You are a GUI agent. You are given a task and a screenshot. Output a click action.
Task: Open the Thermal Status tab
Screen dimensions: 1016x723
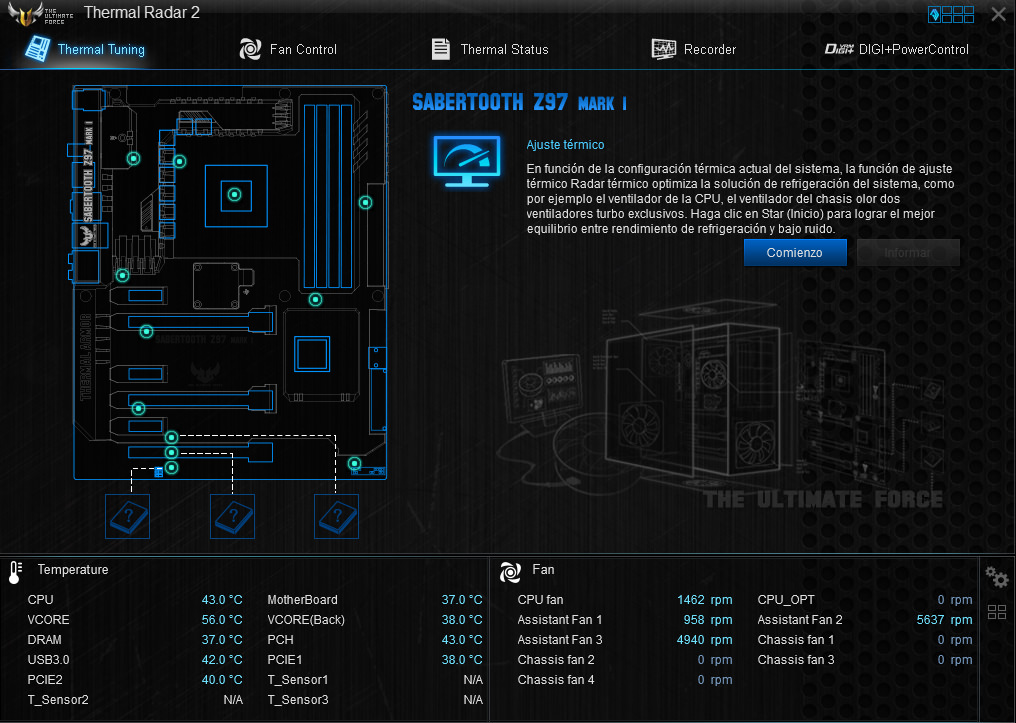(x=490, y=49)
